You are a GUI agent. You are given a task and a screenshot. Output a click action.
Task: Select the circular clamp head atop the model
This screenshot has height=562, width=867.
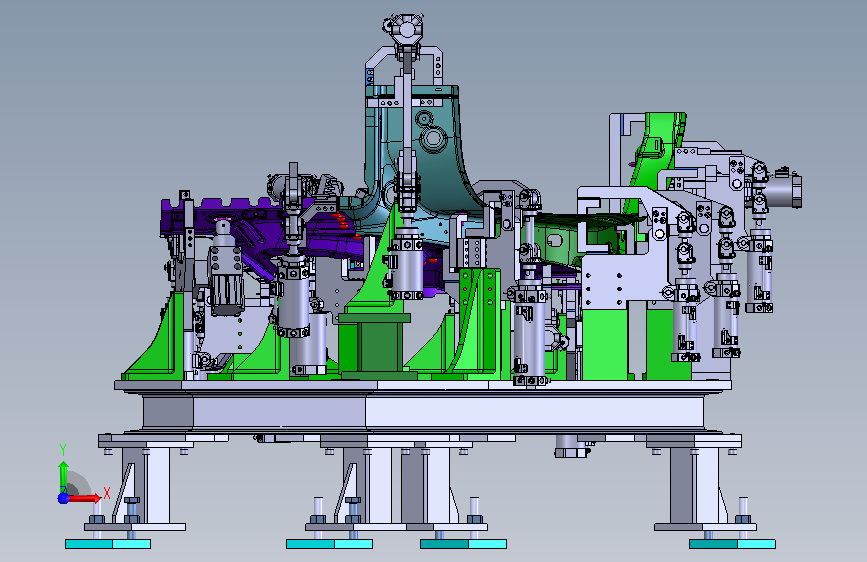[406, 28]
